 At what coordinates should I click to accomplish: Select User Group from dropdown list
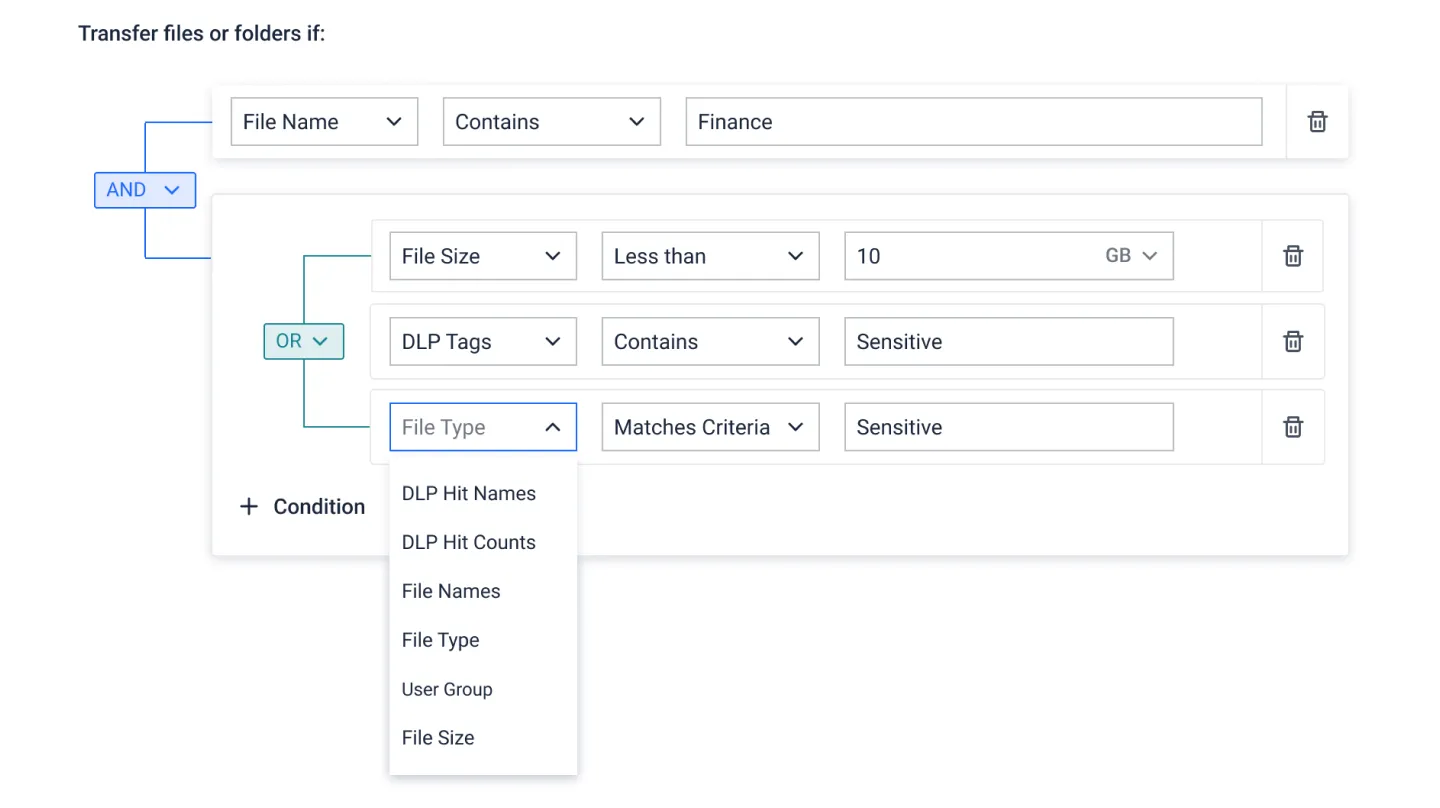point(447,690)
